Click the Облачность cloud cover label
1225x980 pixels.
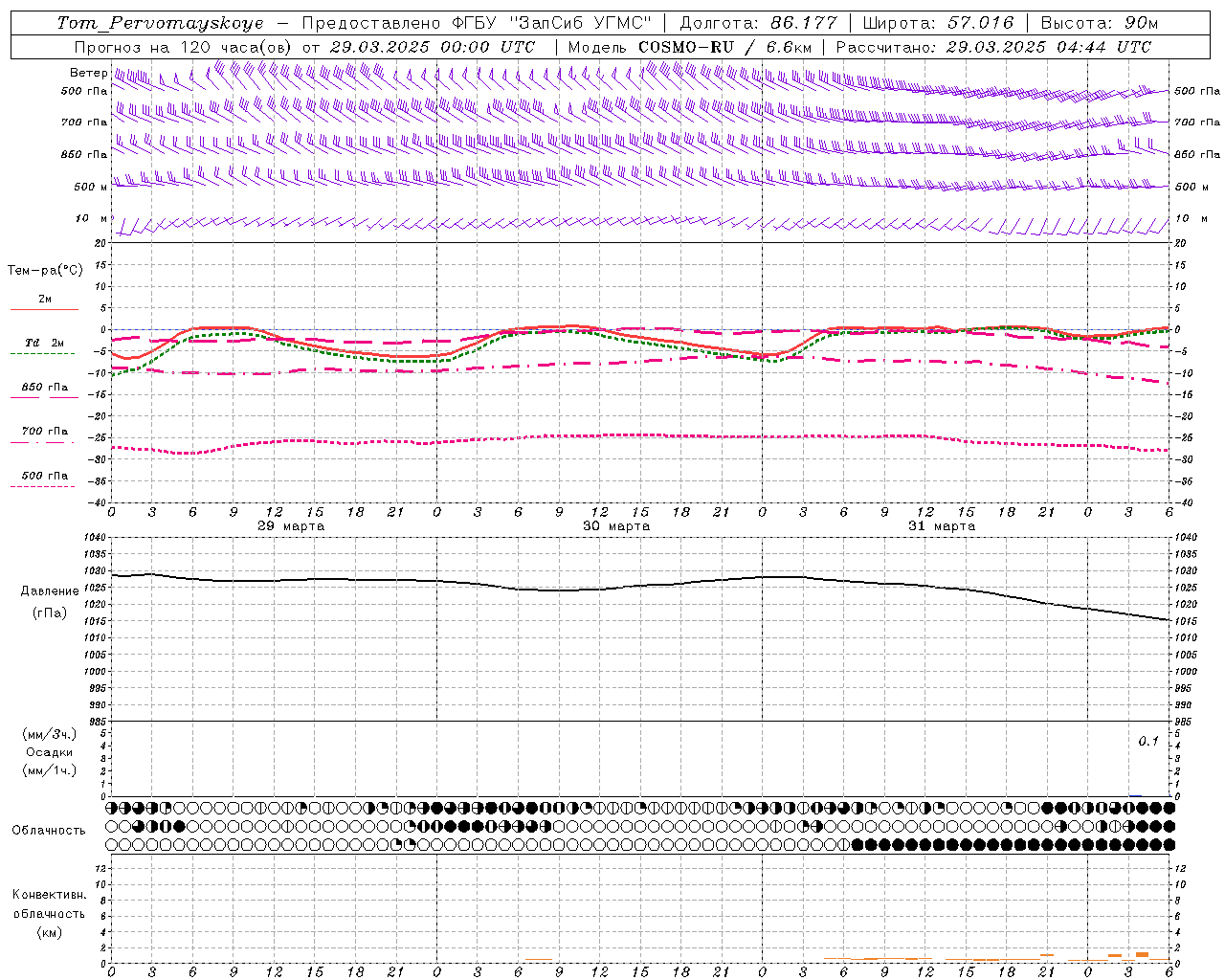coord(49,831)
